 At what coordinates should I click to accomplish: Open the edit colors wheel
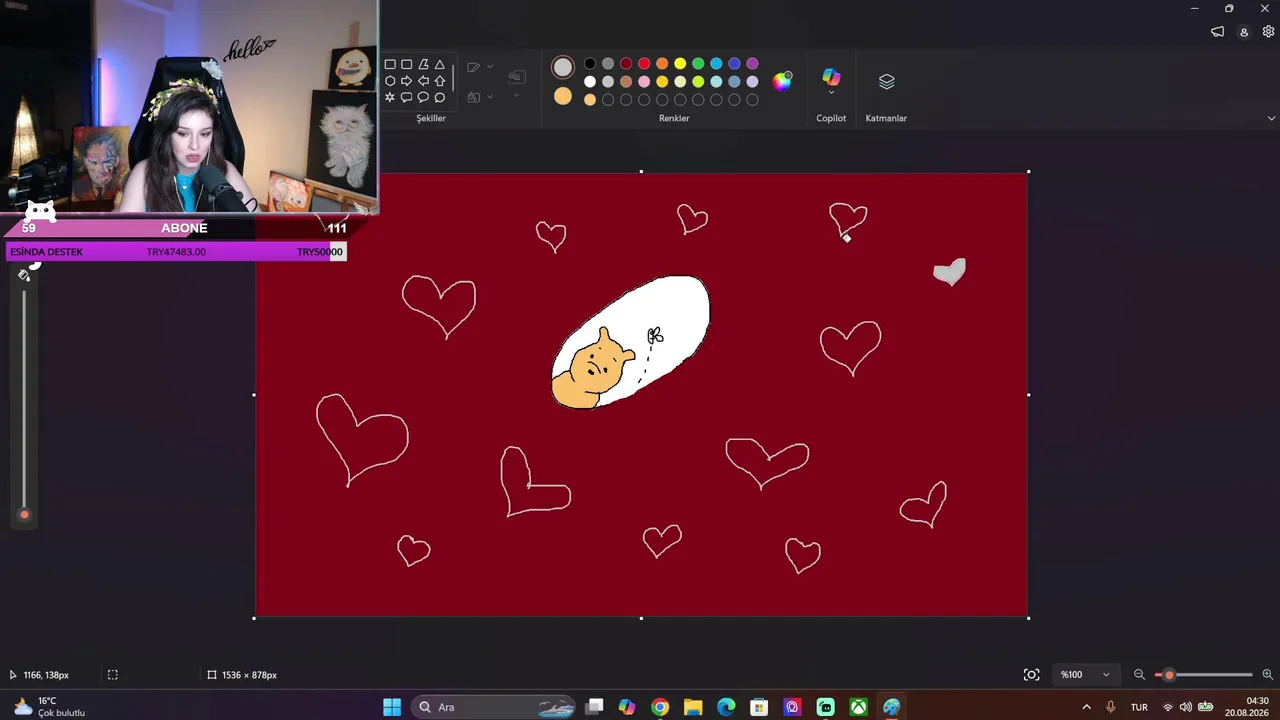click(x=782, y=81)
